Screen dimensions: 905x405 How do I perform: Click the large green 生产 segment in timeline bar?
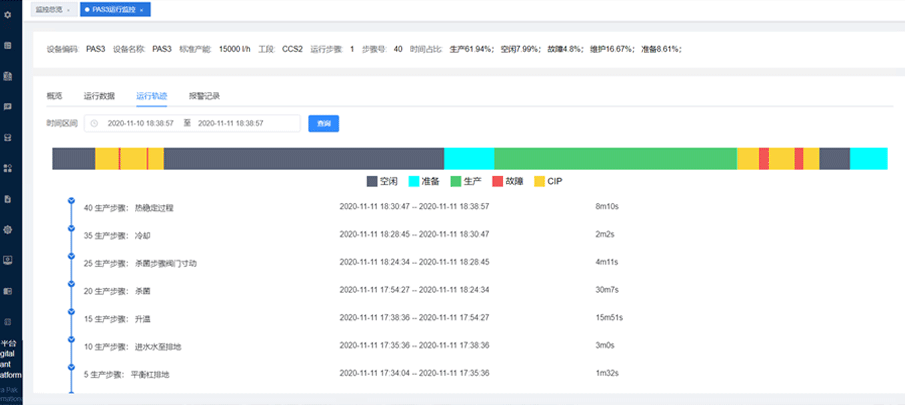[615, 159]
